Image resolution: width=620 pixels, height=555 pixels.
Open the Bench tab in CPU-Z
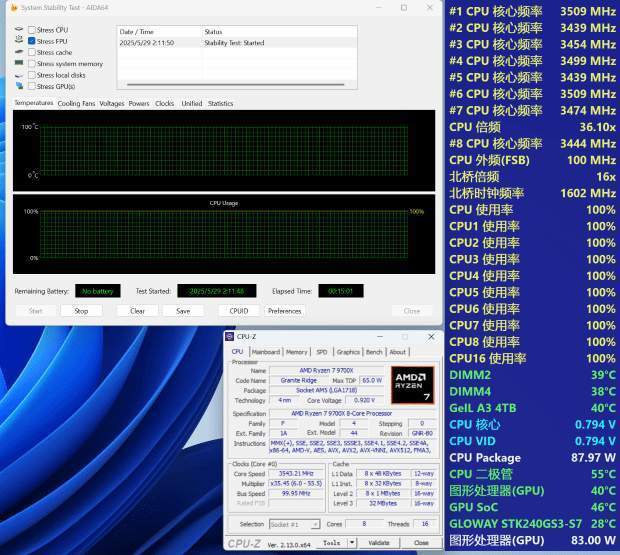pos(374,352)
